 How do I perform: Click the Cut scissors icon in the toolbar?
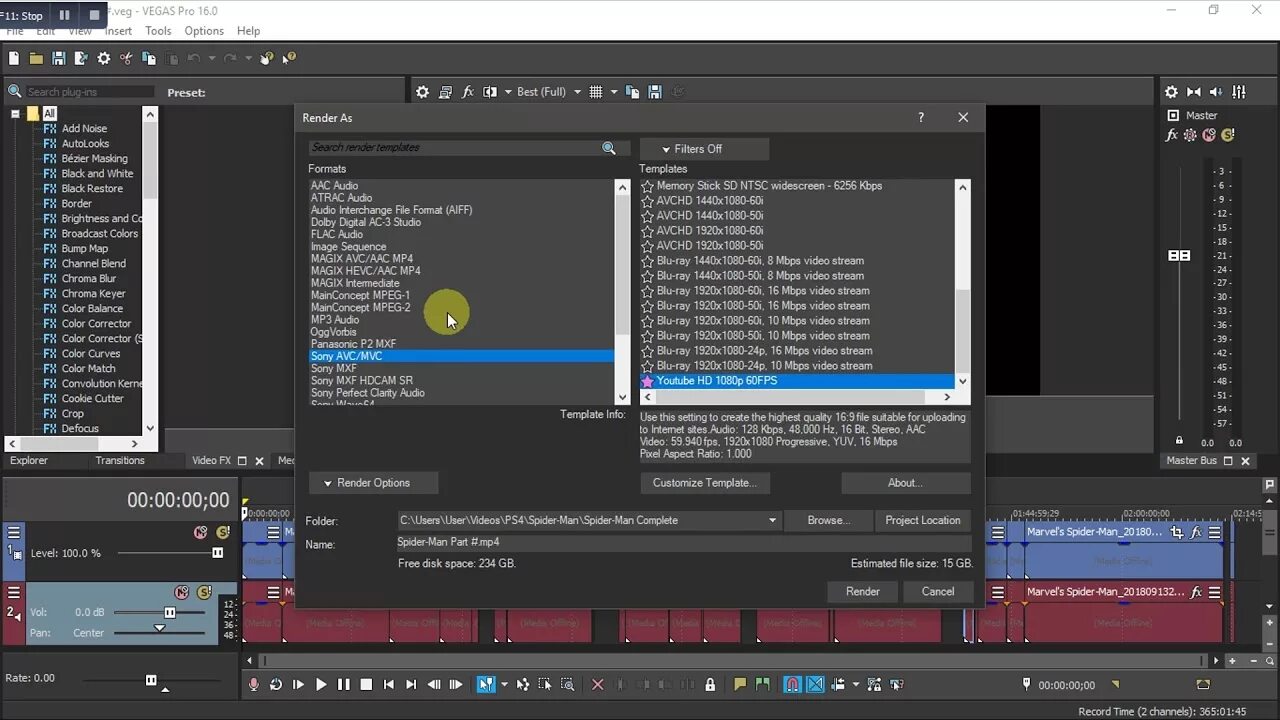pos(126,59)
